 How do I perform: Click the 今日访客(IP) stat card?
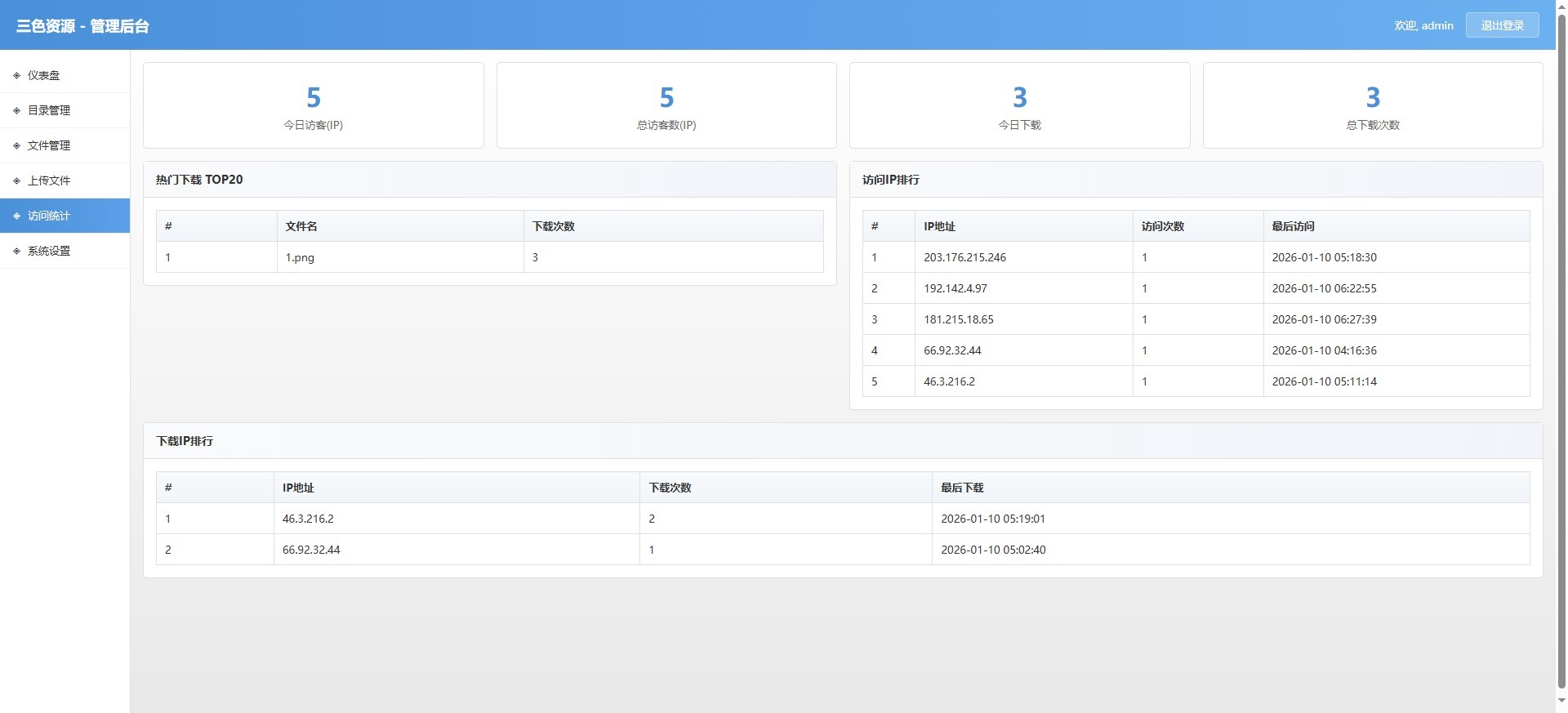point(313,105)
